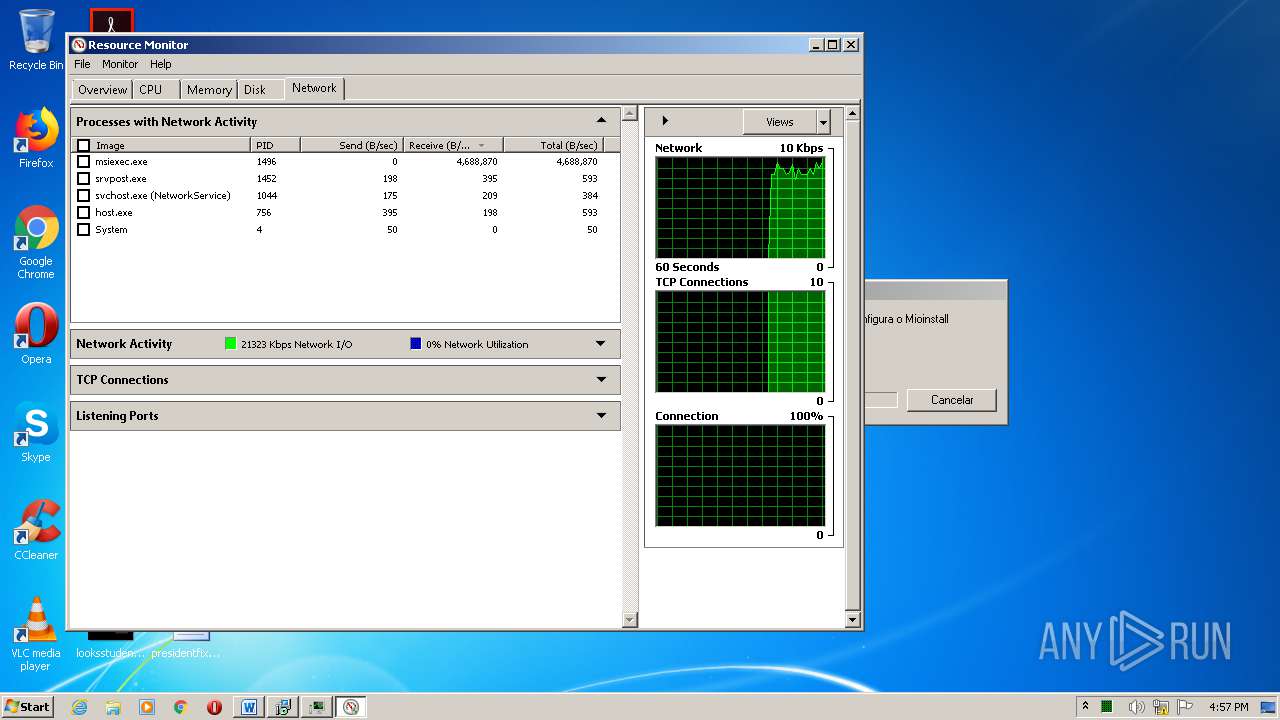The width and height of the screenshot is (1280, 720).
Task: Switch to the Word taskbar button
Action: coord(249,707)
